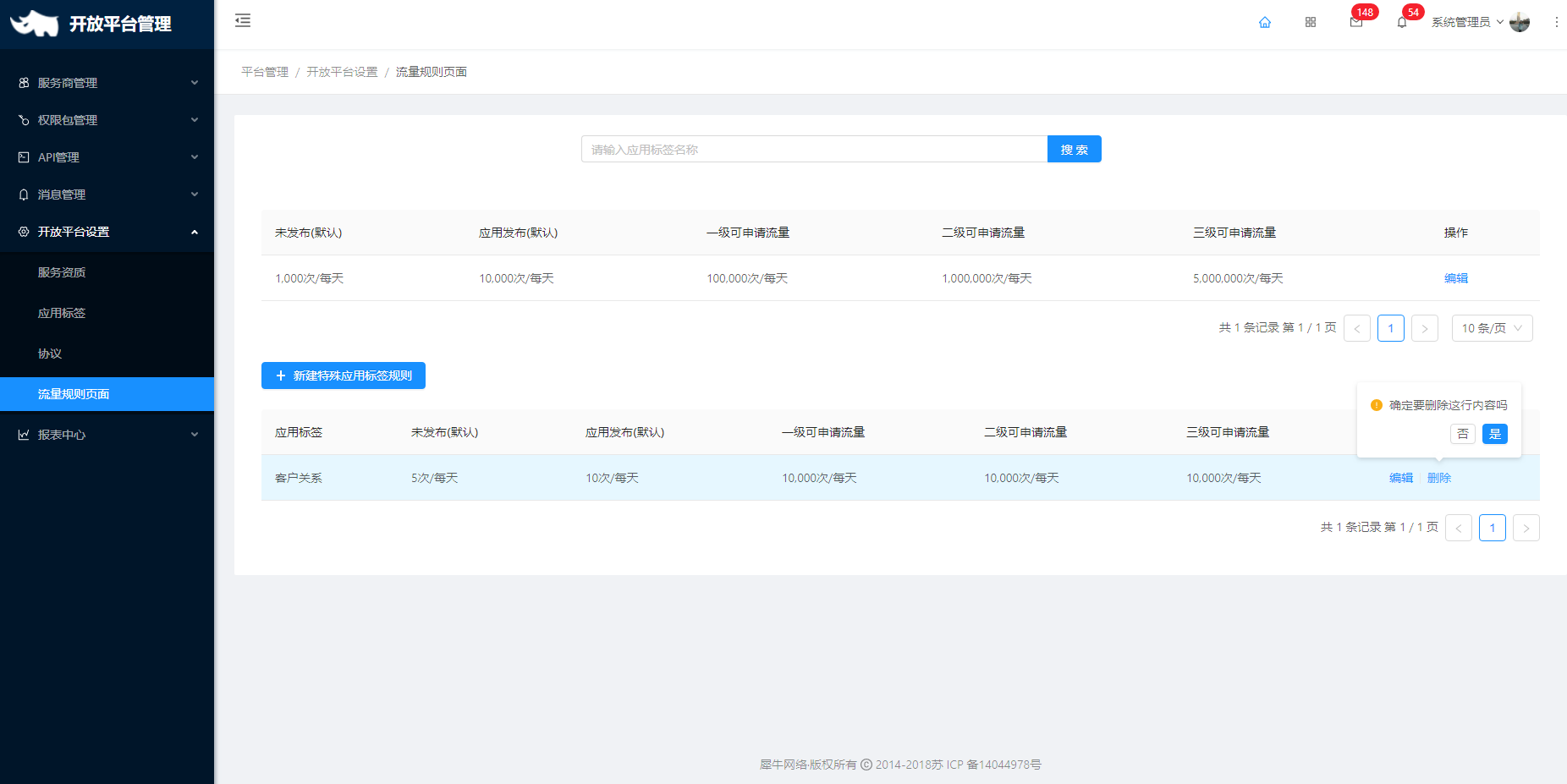
Task: Open notifications bell with 54 badge
Action: pyautogui.click(x=1402, y=22)
